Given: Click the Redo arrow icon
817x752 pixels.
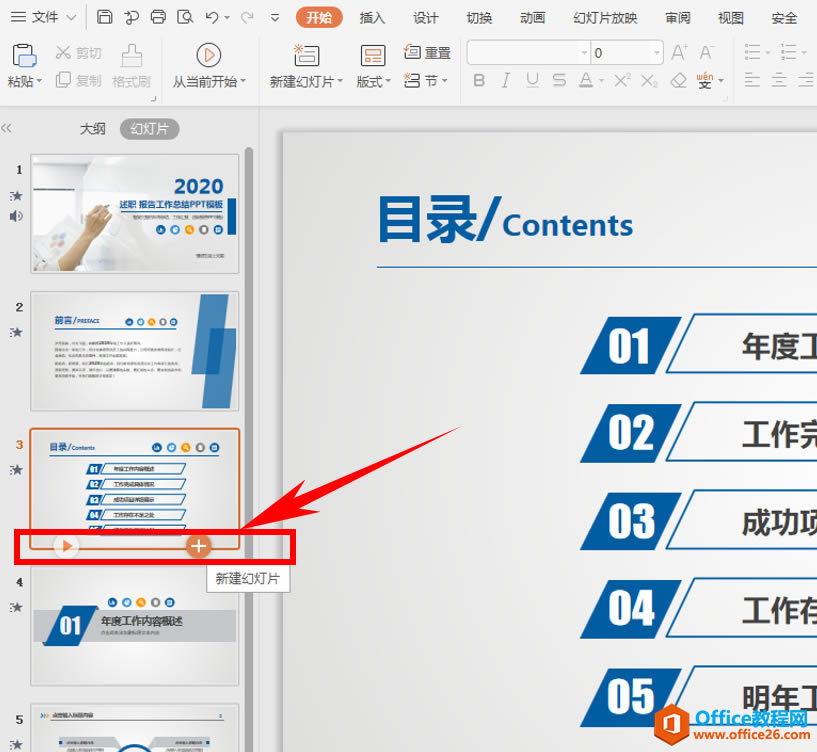Looking at the screenshot, I should pos(247,17).
